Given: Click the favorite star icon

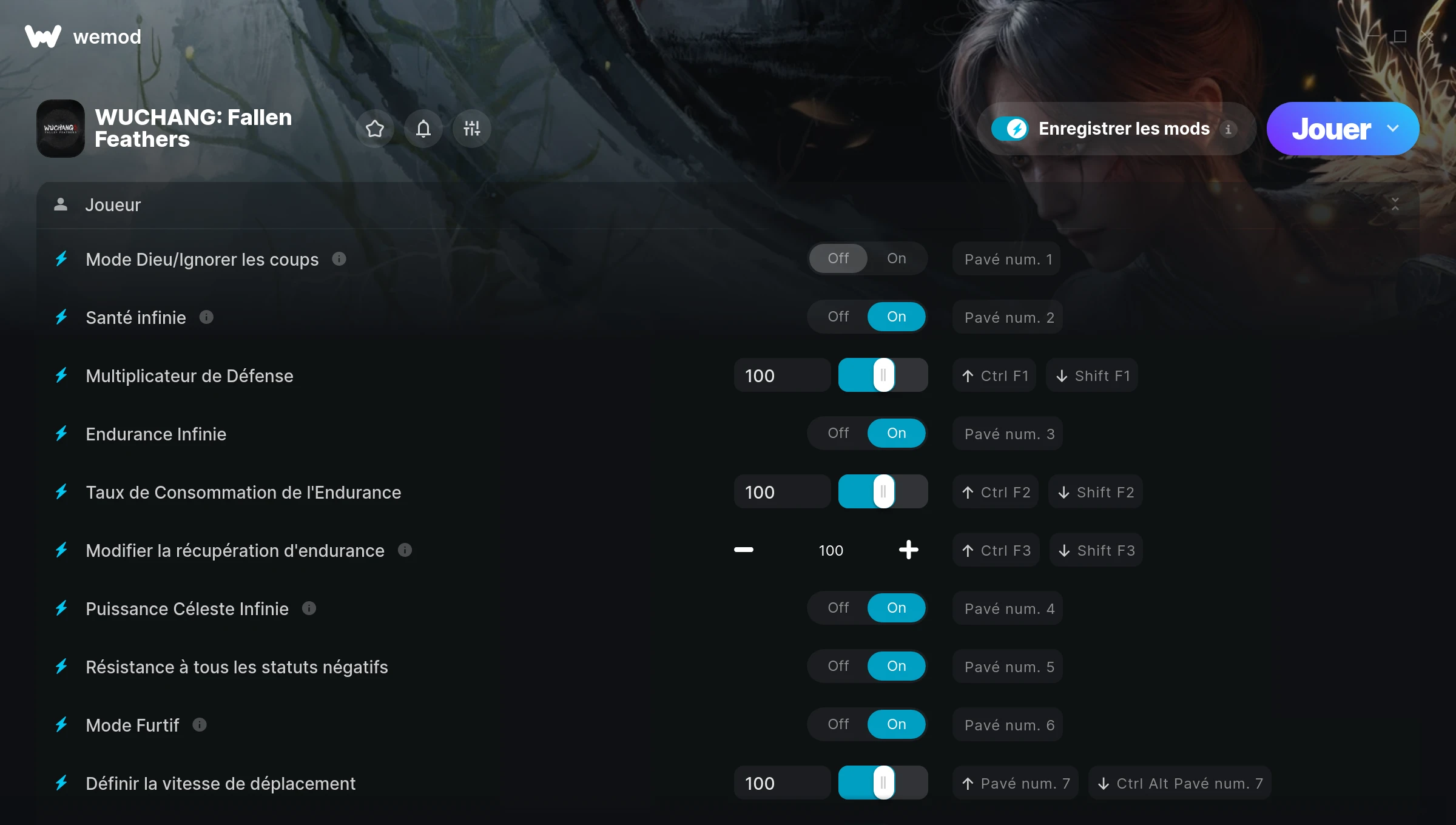Looking at the screenshot, I should [375, 129].
